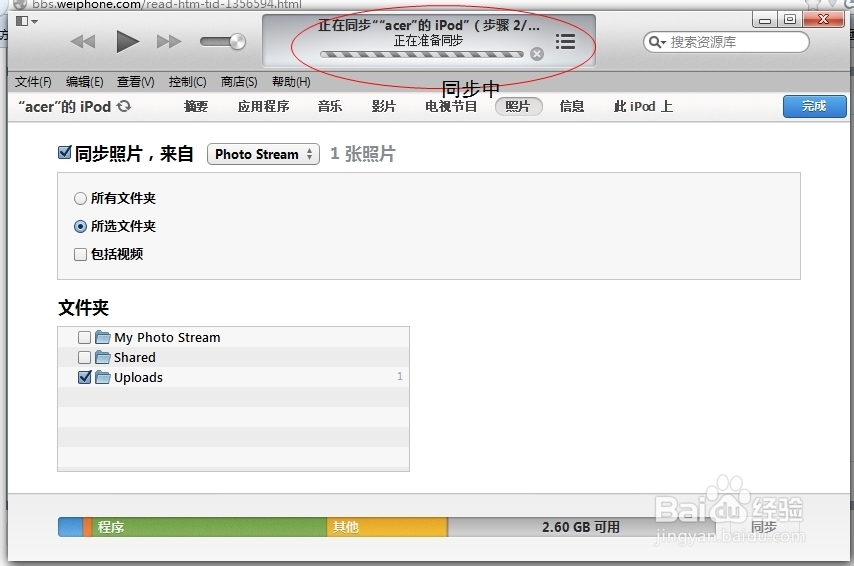The image size is (854, 566).
Task: Click the blue 完成 button
Action: coord(815,106)
